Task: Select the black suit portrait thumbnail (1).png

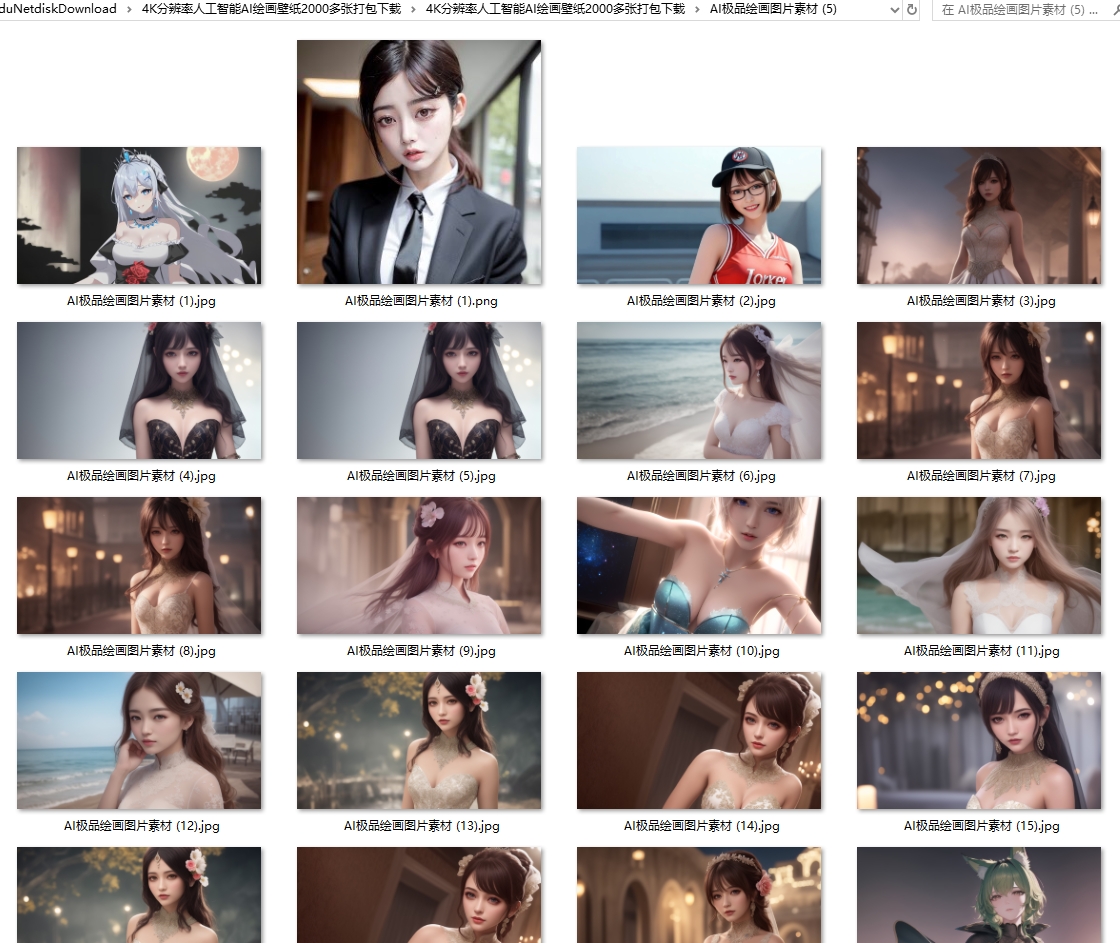Action: click(419, 162)
